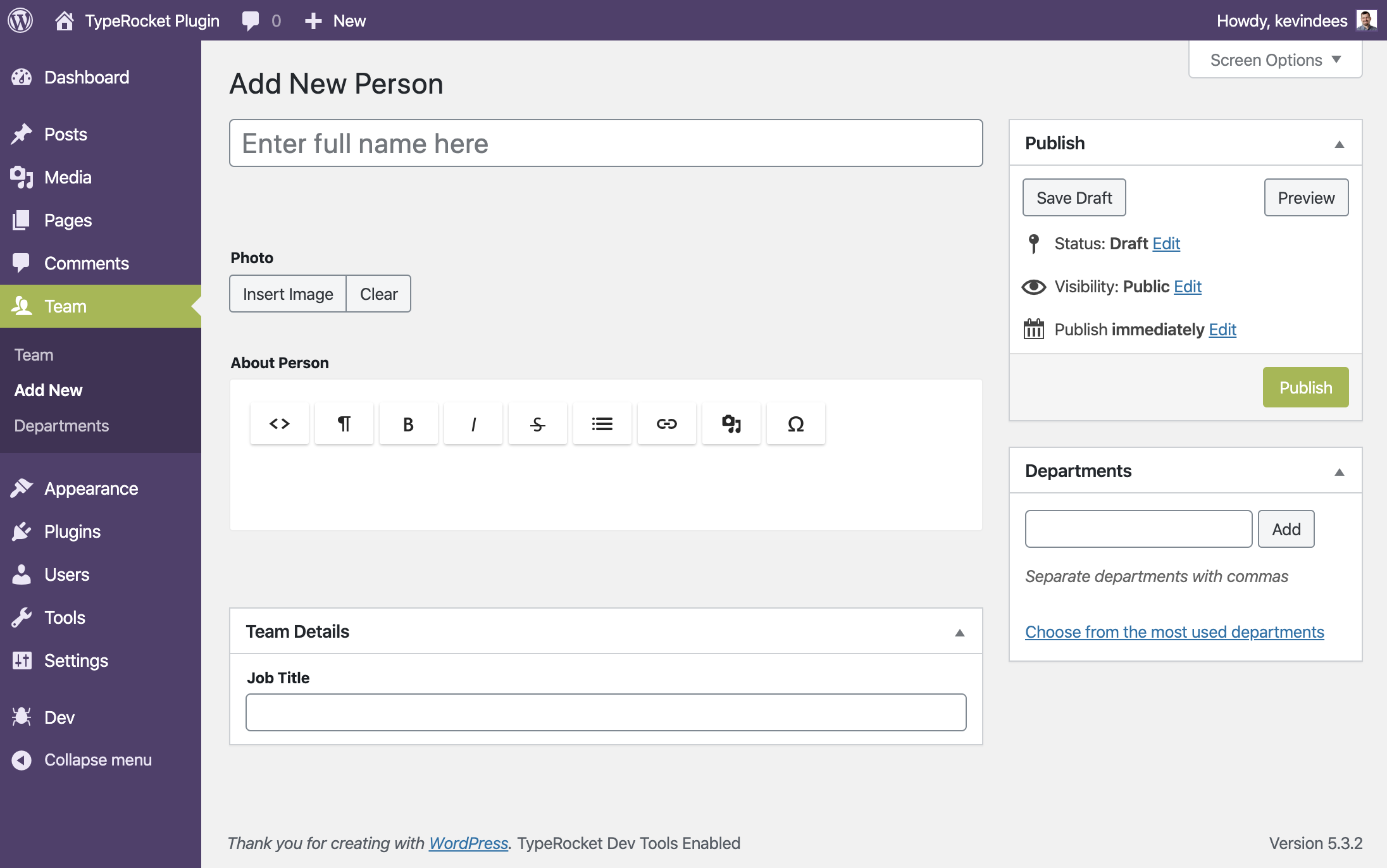Edit the post visibility setting
1387x868 pixels.
pos(1187,287)
